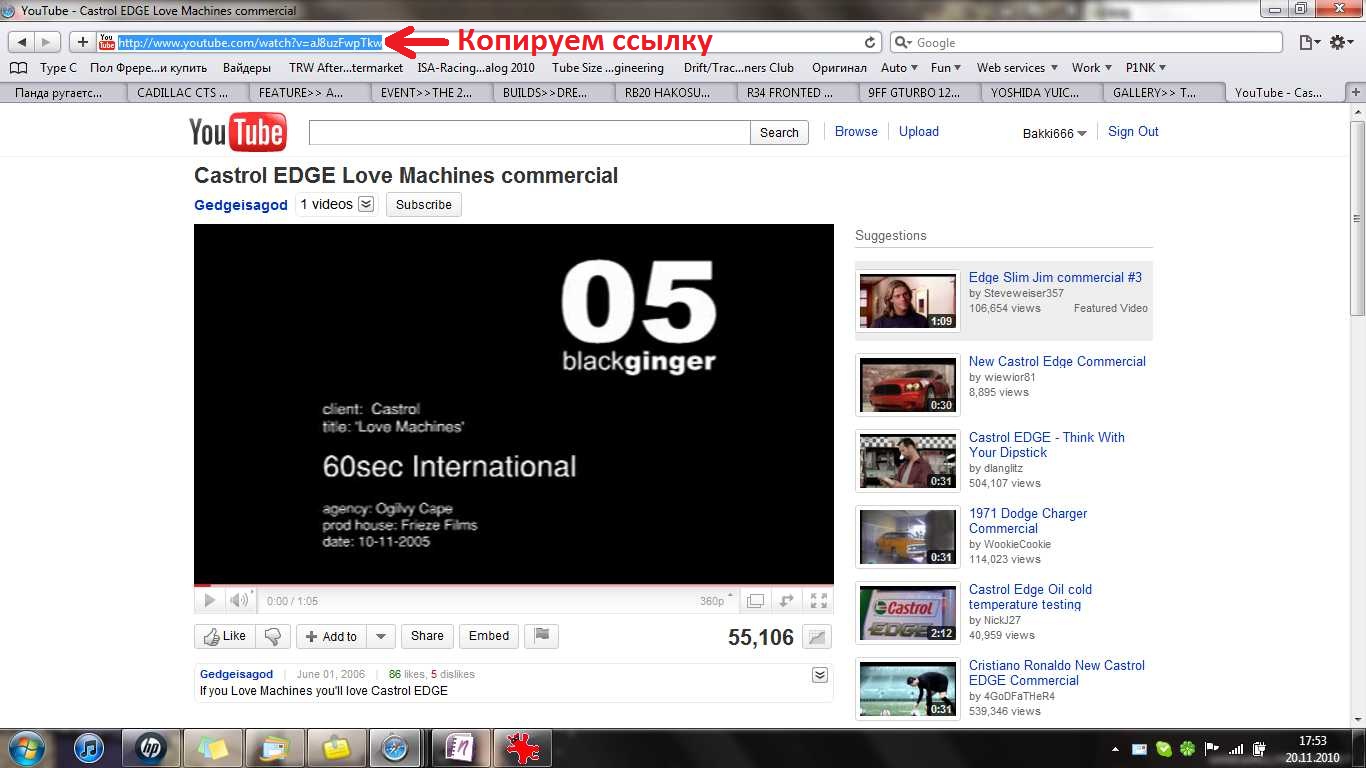Click the thumbs down dislike button
1366x768 pixels.
tap(273, 636)
